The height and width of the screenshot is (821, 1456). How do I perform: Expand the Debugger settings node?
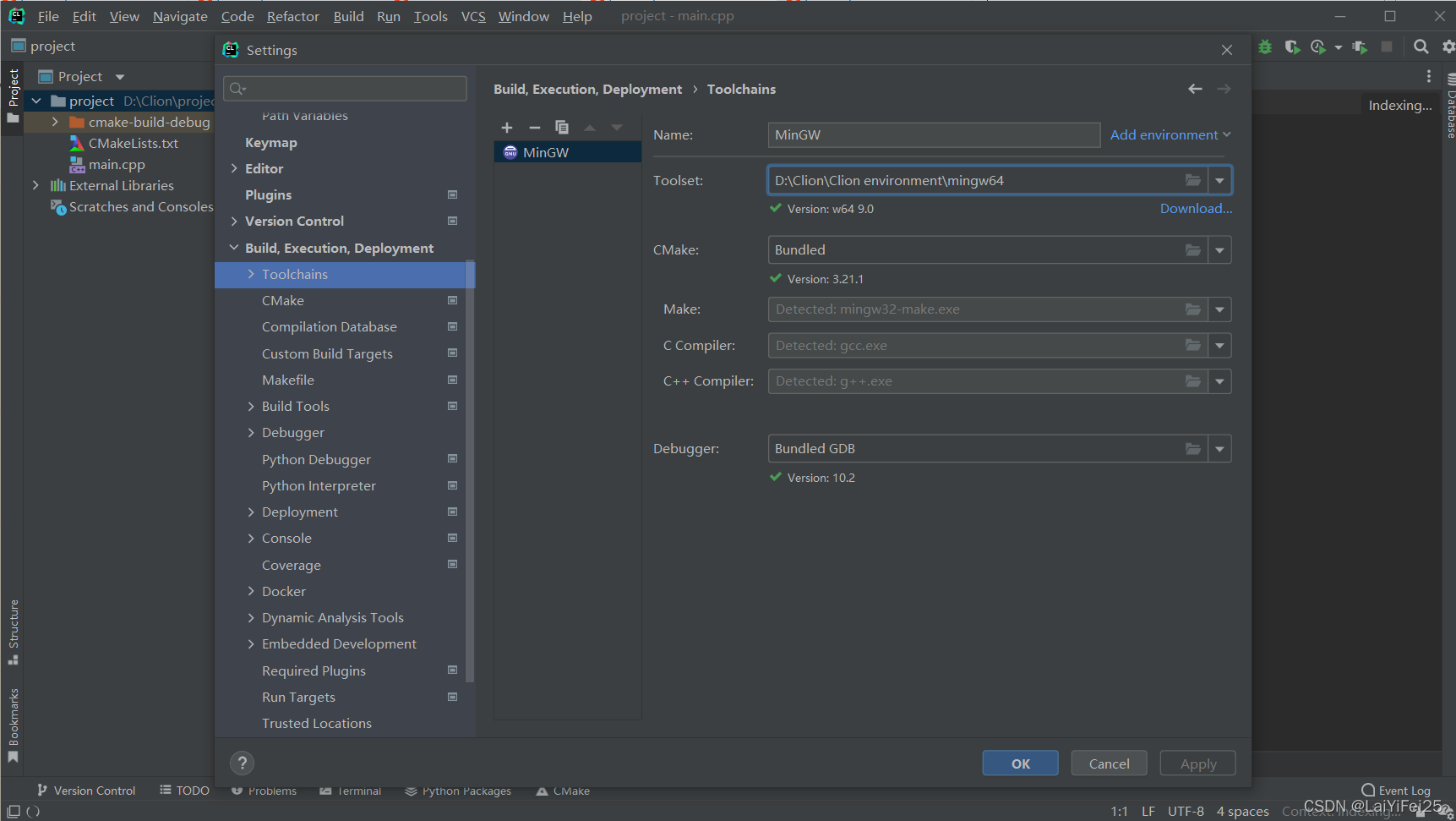251,433
